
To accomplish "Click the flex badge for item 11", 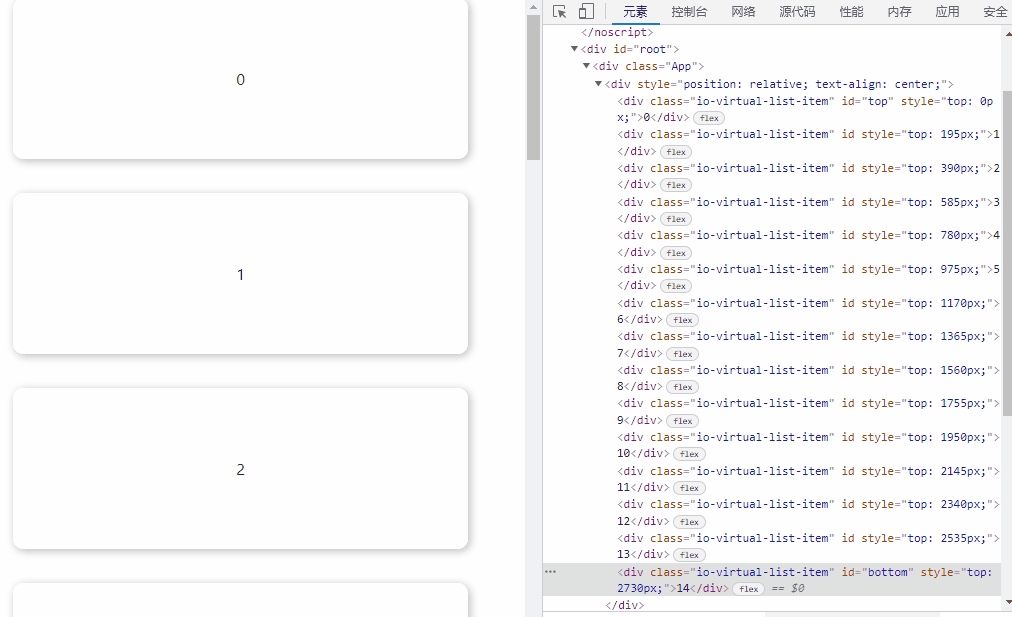I will [689, 489].
